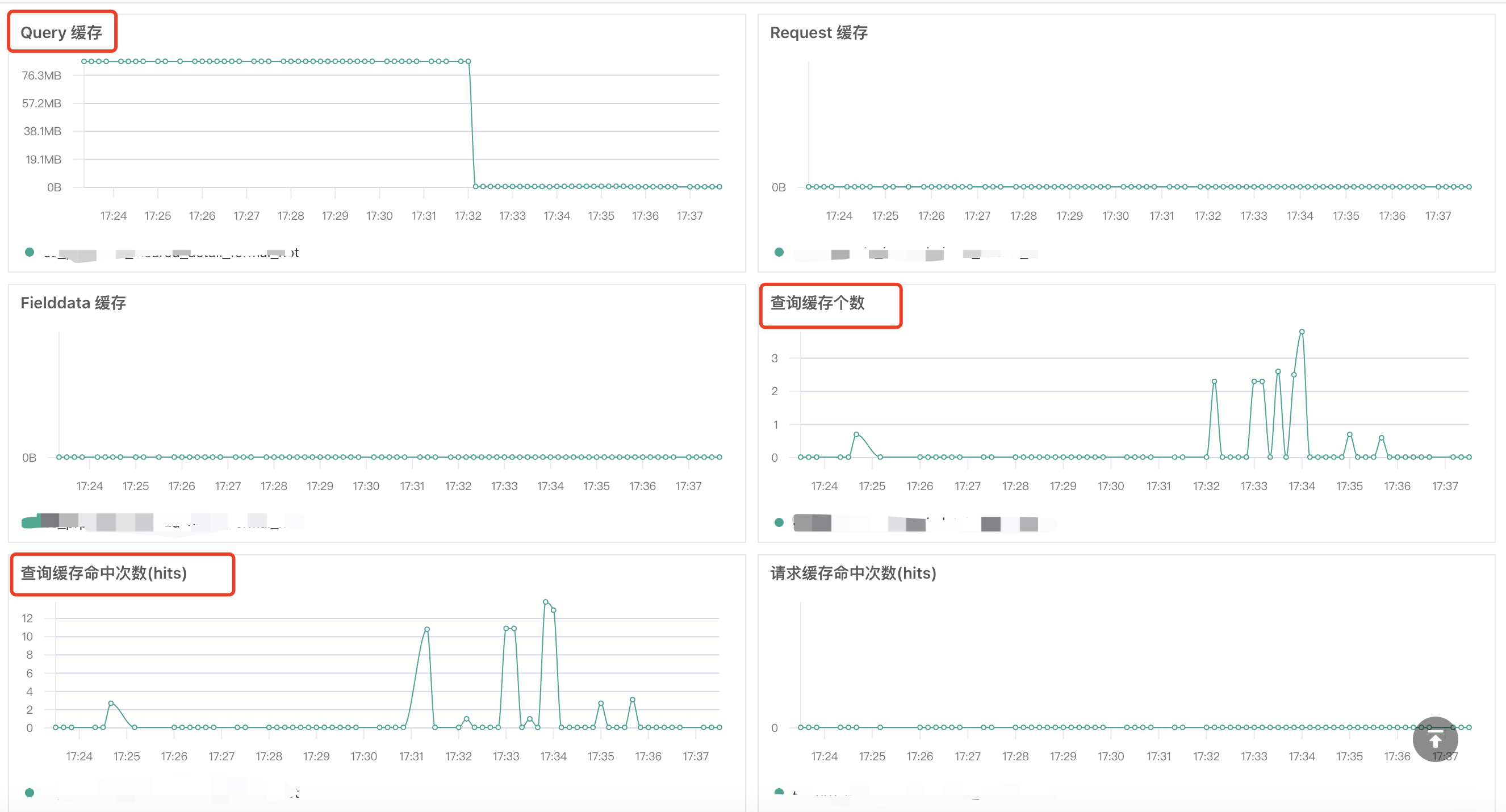Toggle the 查询缓存个数 chart legend dot
This screenshot has width=1506, height=812.
click(779, 522)
